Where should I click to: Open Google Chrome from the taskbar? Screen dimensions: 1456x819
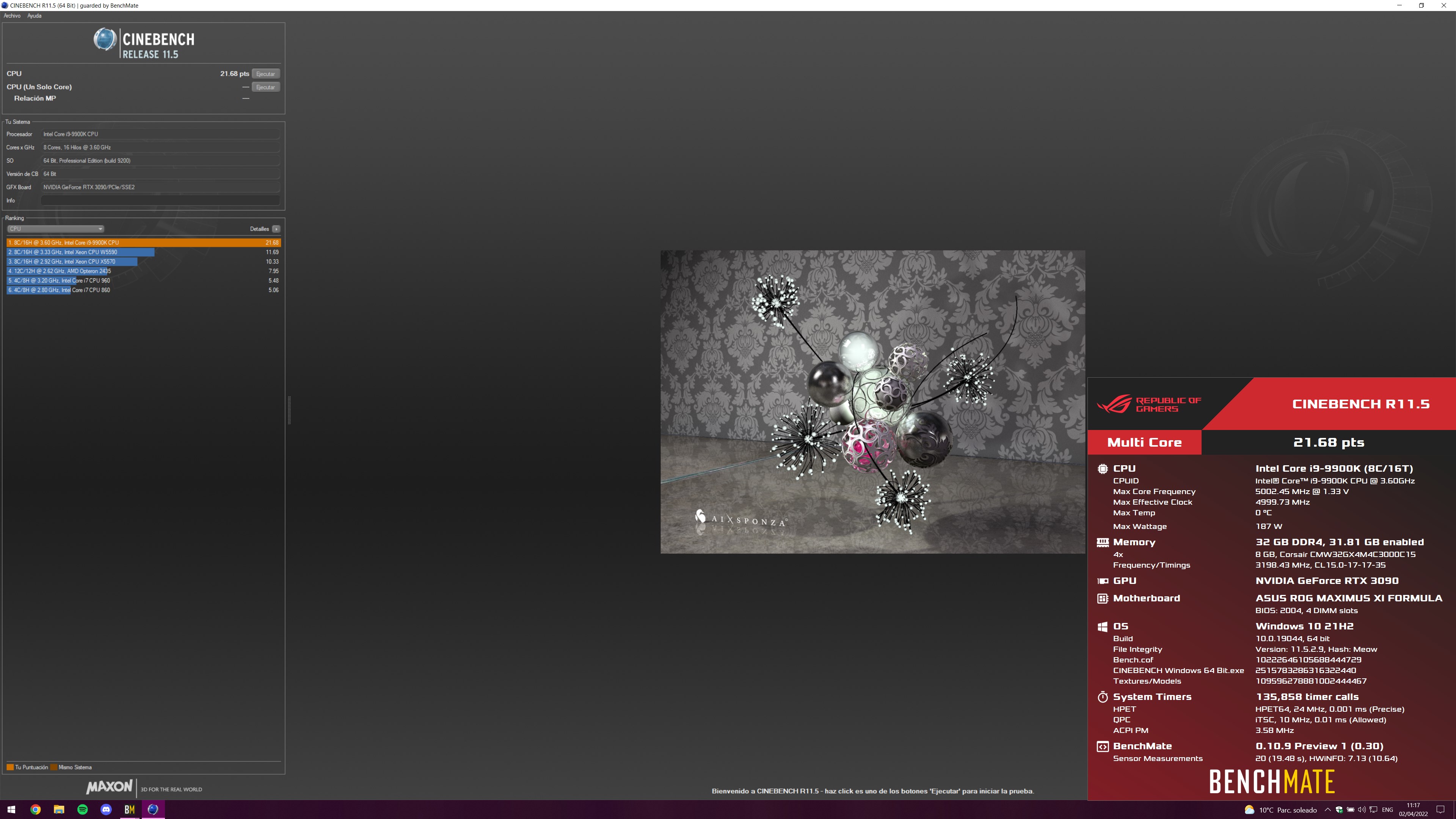[x=35, y=810]
